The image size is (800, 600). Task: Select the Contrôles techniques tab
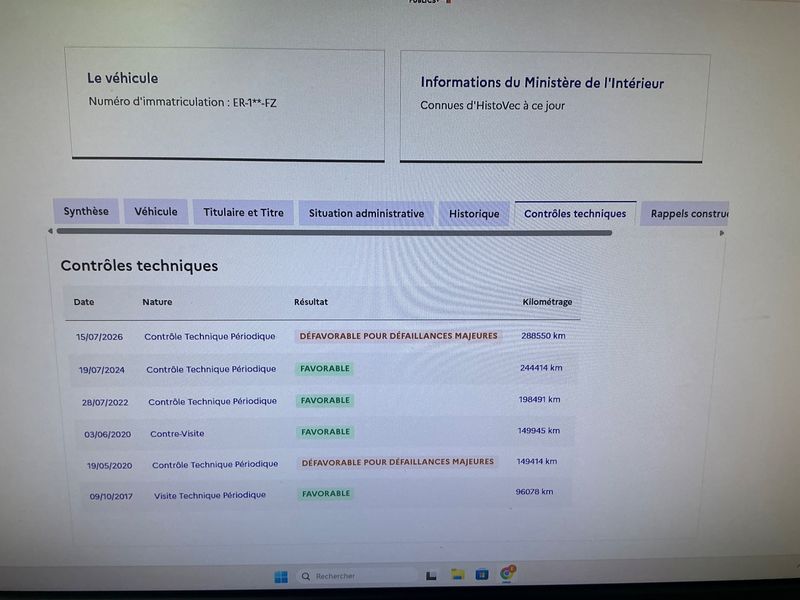coord(575,214)
